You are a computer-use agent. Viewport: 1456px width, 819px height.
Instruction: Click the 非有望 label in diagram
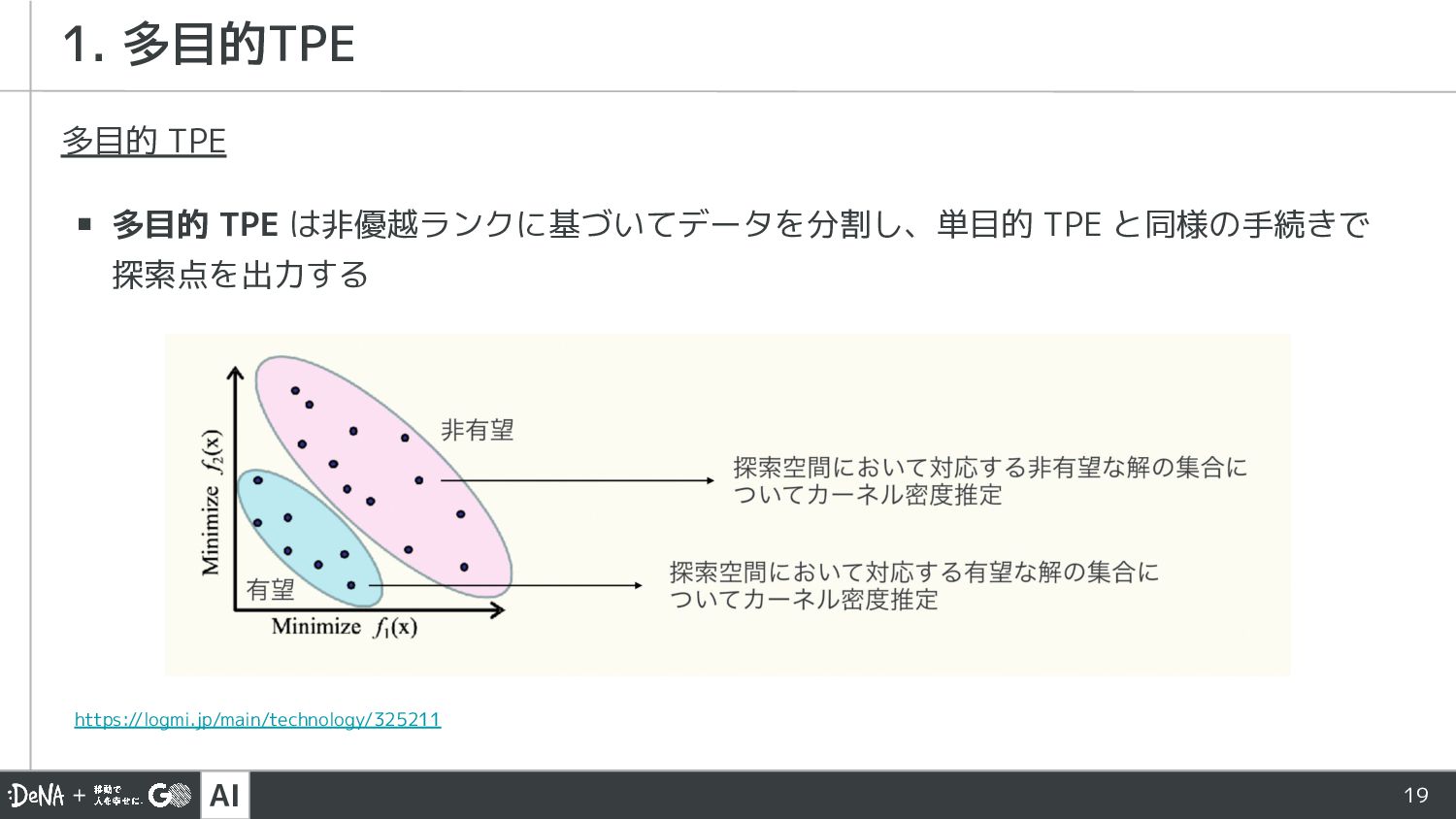pos(477,430)
